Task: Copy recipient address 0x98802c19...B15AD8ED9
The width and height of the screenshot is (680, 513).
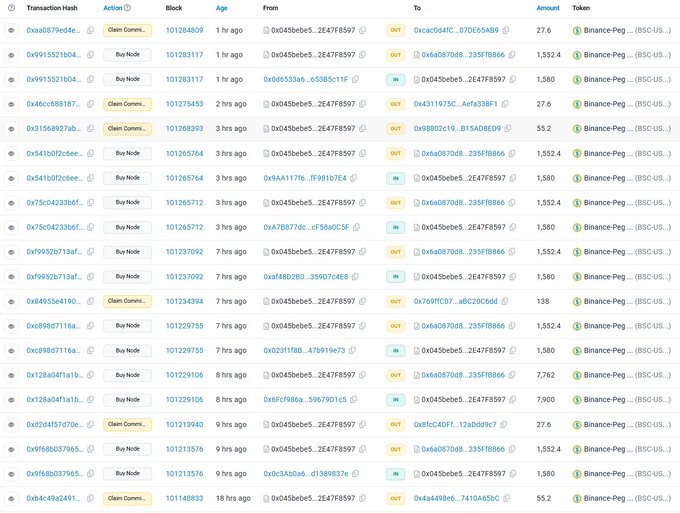Action: click(x=508, y=129)
